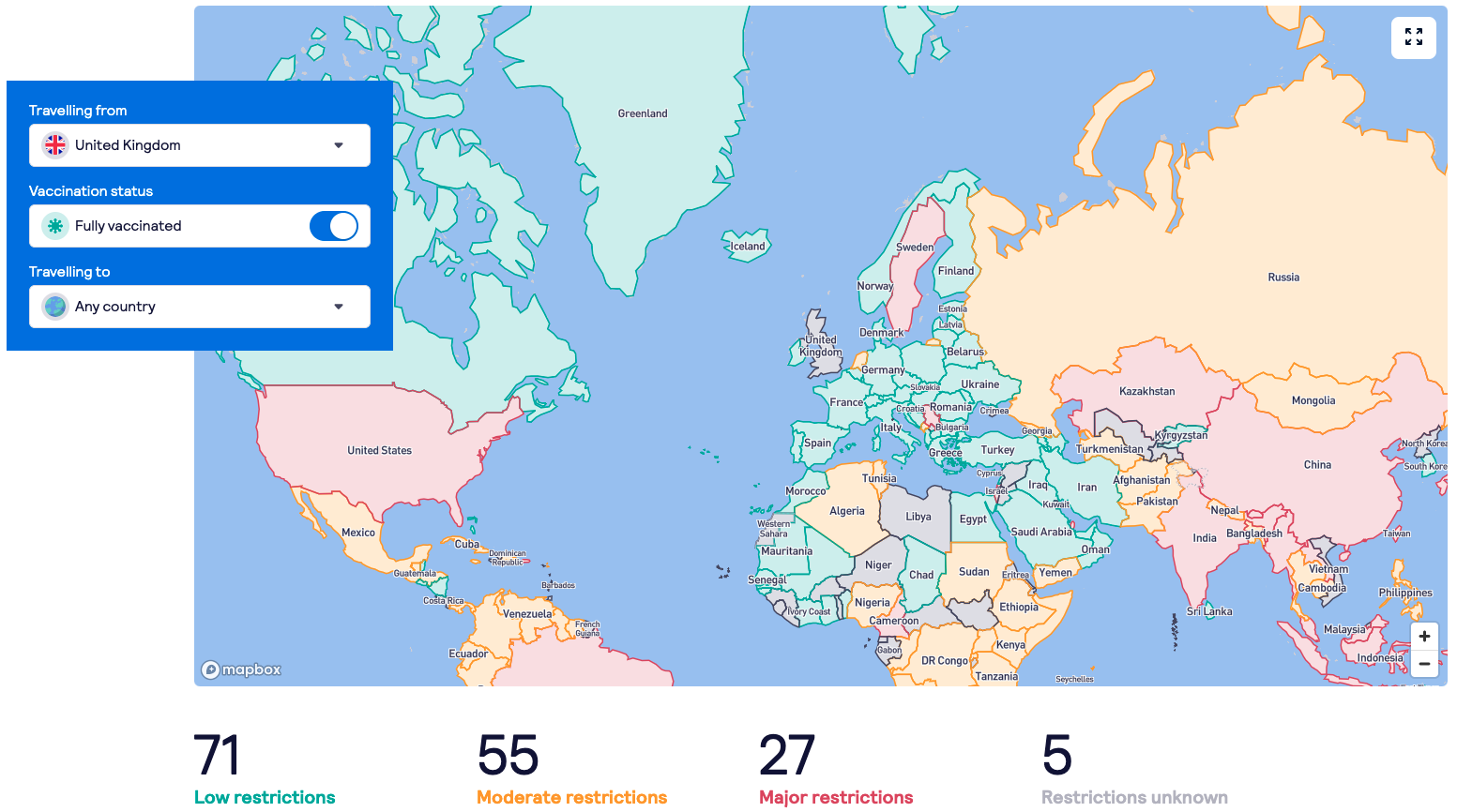Click the Travelling to dropdown arrow
This screenshot has width=1457, height=812.
tap(339, 307)
